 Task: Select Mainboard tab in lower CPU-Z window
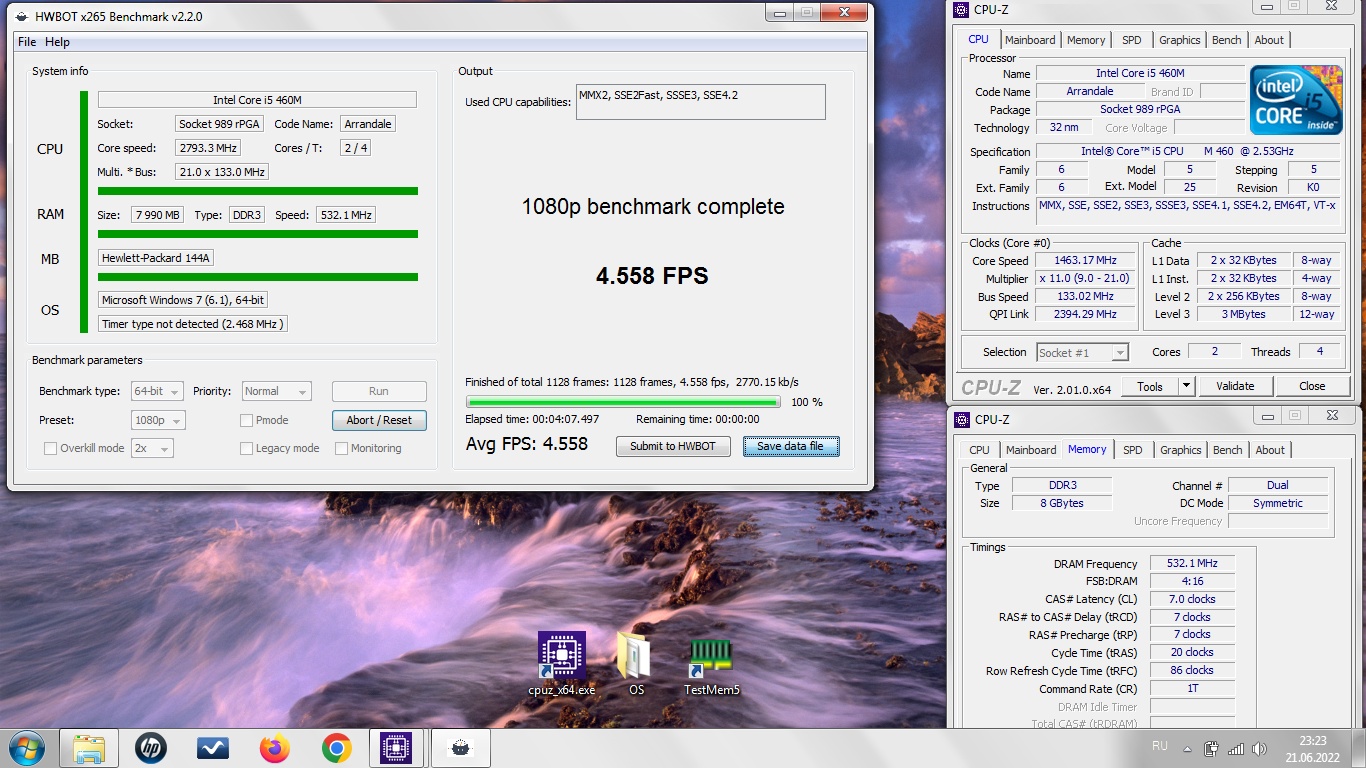[x=1031, y=450]
